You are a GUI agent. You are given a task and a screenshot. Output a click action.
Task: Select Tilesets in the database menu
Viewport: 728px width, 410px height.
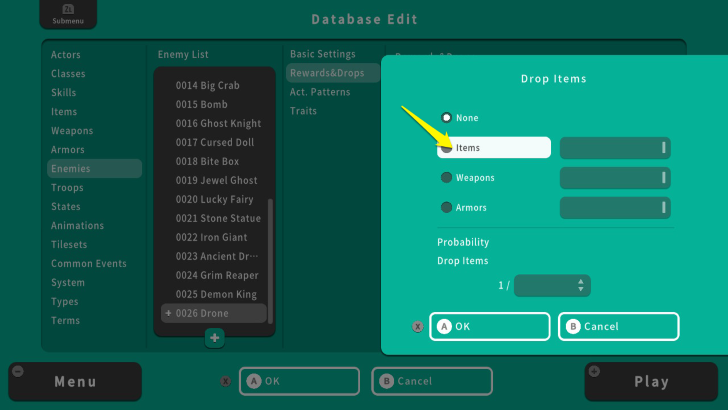[x=69, y=245]
